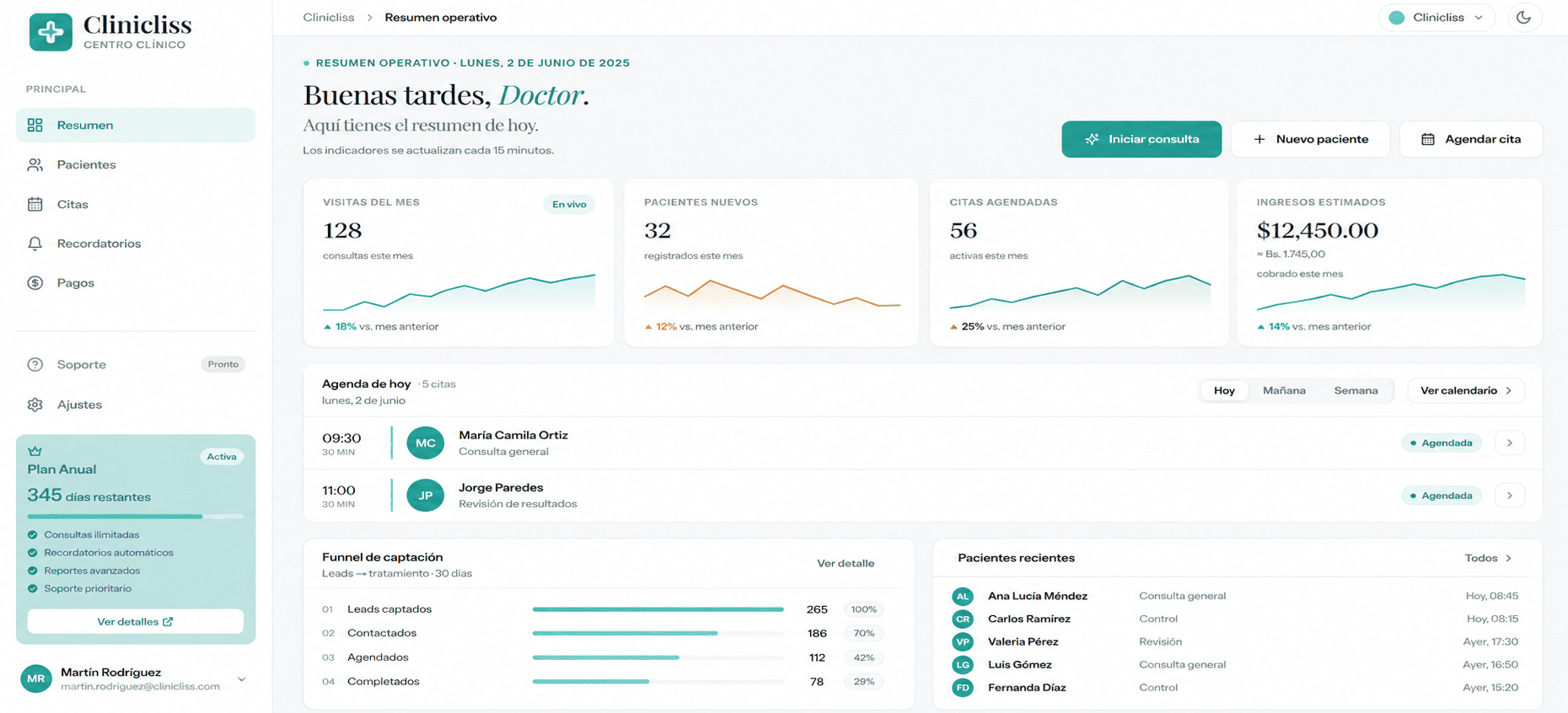
Task: Click the JP avatar for Jorge Paredes
Action: click(426, 495)
